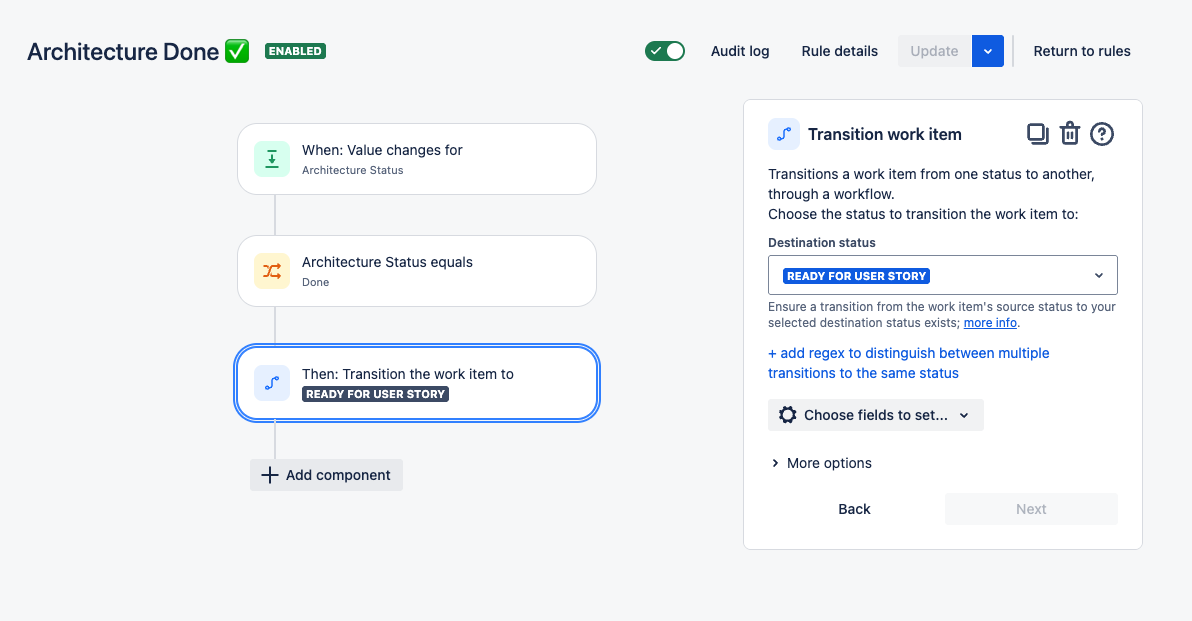Delete the component with the trash icon
The image size is (1192, 621).
(1070, 133)
